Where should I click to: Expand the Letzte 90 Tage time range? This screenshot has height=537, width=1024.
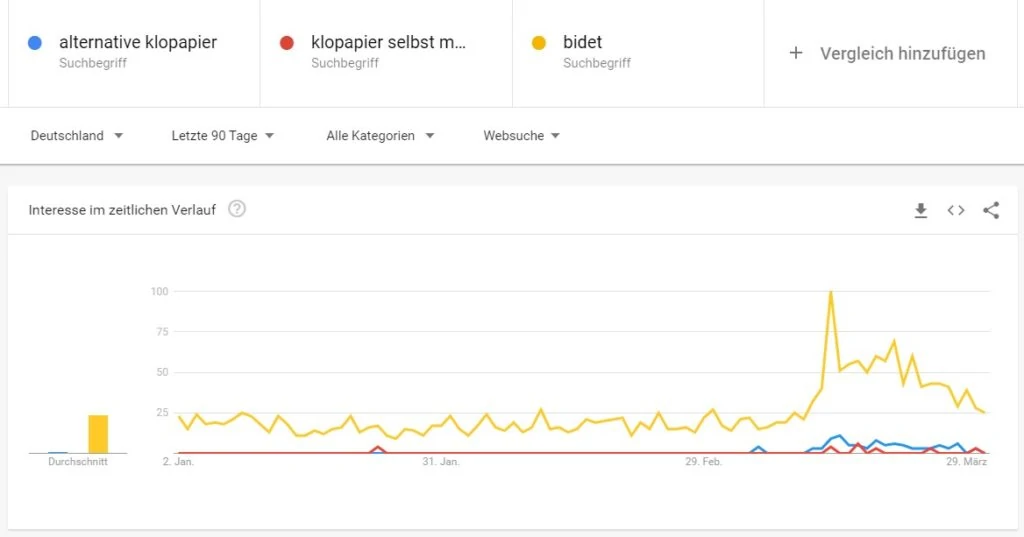(222, 136)
